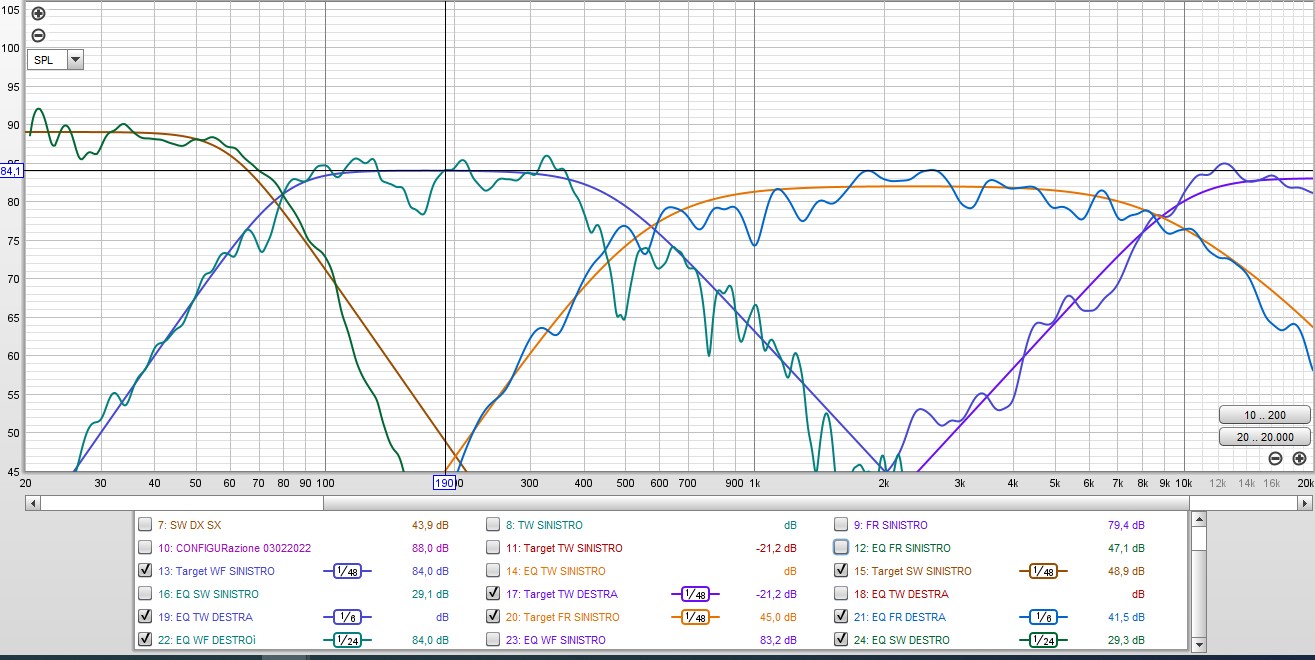Check the 8: TW SINISTRO checkbox
This screenshot has width=1315, height=660.
click(493, 525)
